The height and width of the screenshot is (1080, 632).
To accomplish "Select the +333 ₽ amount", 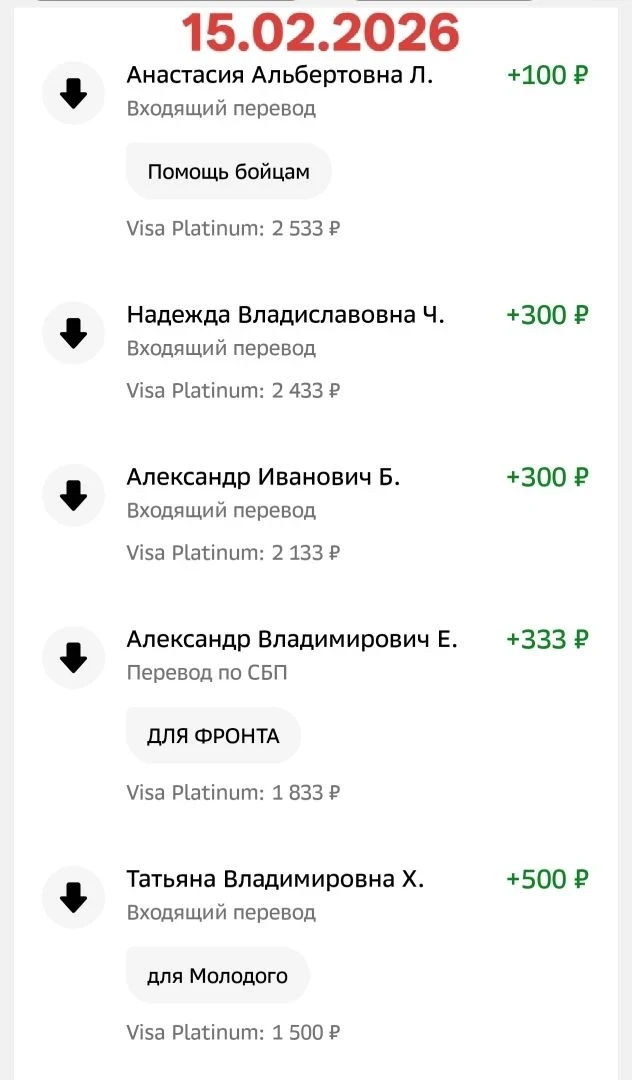I will (x=547, y=639).
